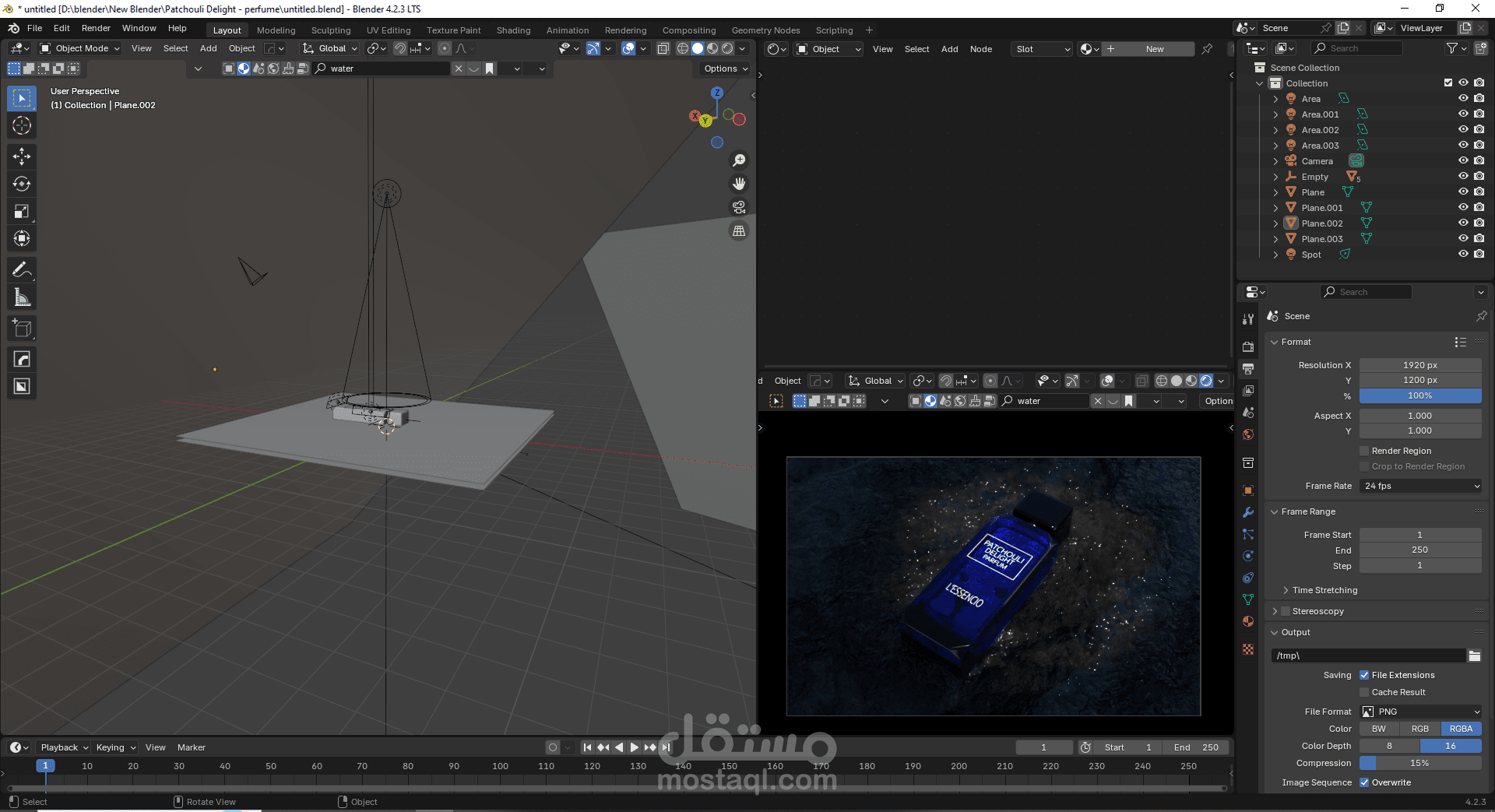The height and width of the screenshot is (812, 1495).
Task: Open the Render menu
Action: [x=96, y=28]
